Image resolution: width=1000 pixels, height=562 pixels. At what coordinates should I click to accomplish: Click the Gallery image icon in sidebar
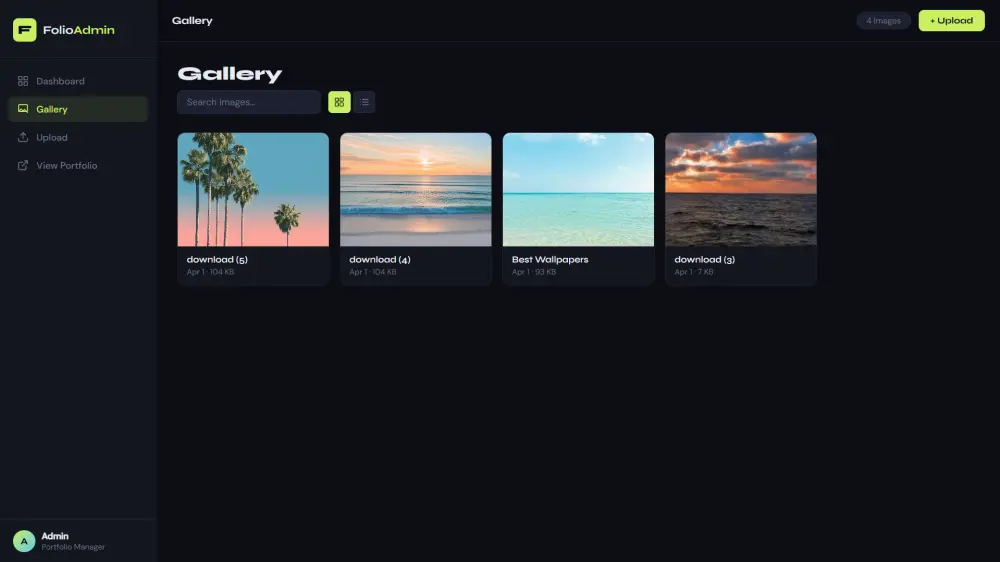[23, 109]
